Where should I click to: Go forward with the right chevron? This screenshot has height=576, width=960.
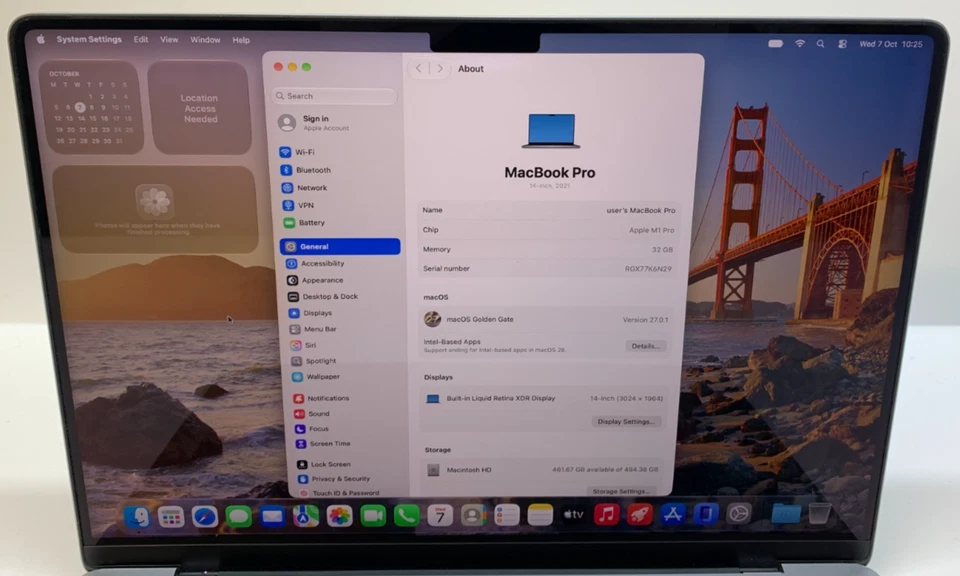click(440, 69)
